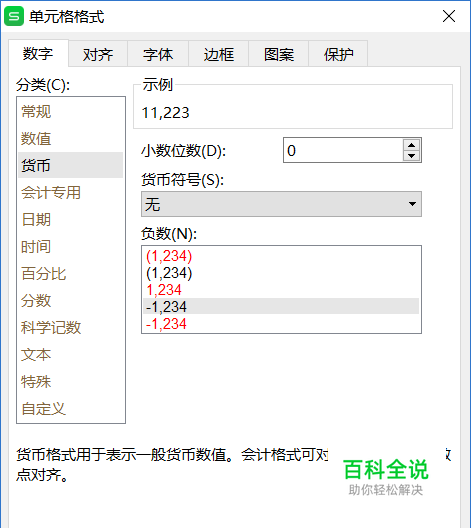Image resolution: width=471 pixels, height=528 pixels.
Task: Switch to the 边框 tab
Action: (218, 54)
